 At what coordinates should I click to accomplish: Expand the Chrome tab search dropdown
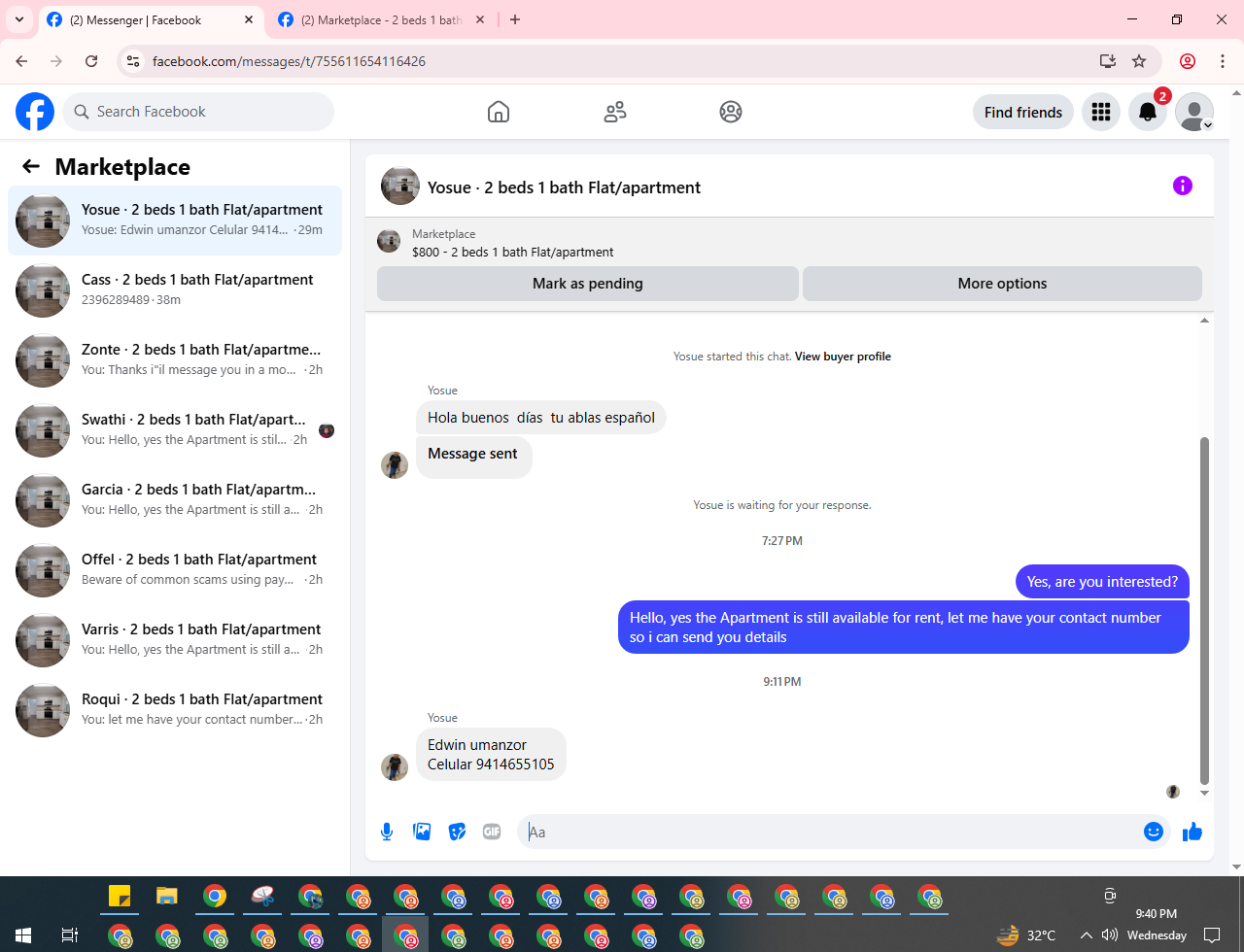[x=18, y=19]
